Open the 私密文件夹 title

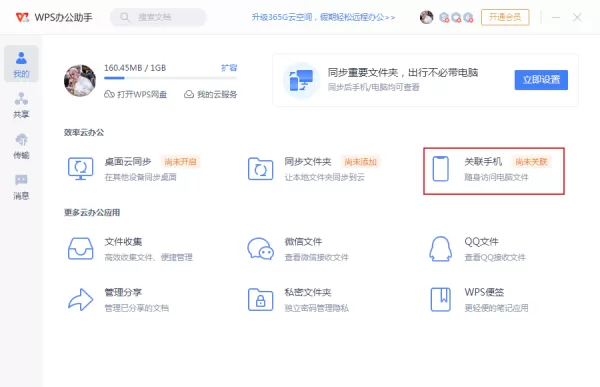pos(308,292)
